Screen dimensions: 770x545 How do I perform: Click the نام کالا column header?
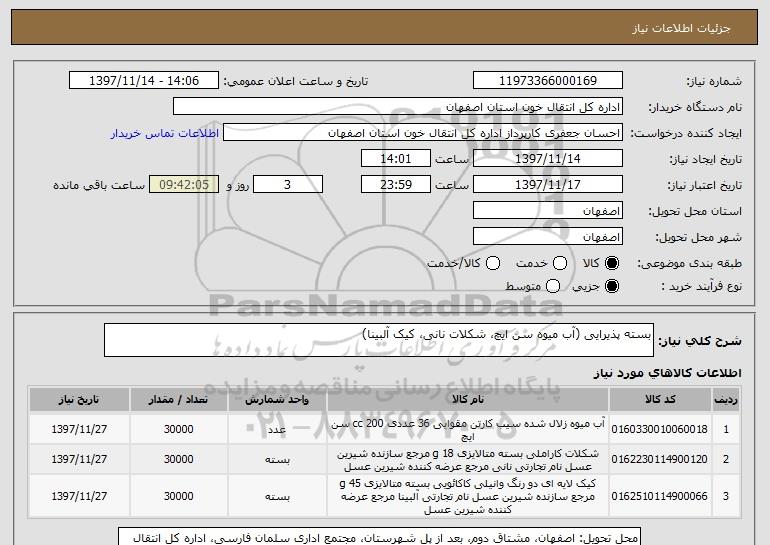468,400
